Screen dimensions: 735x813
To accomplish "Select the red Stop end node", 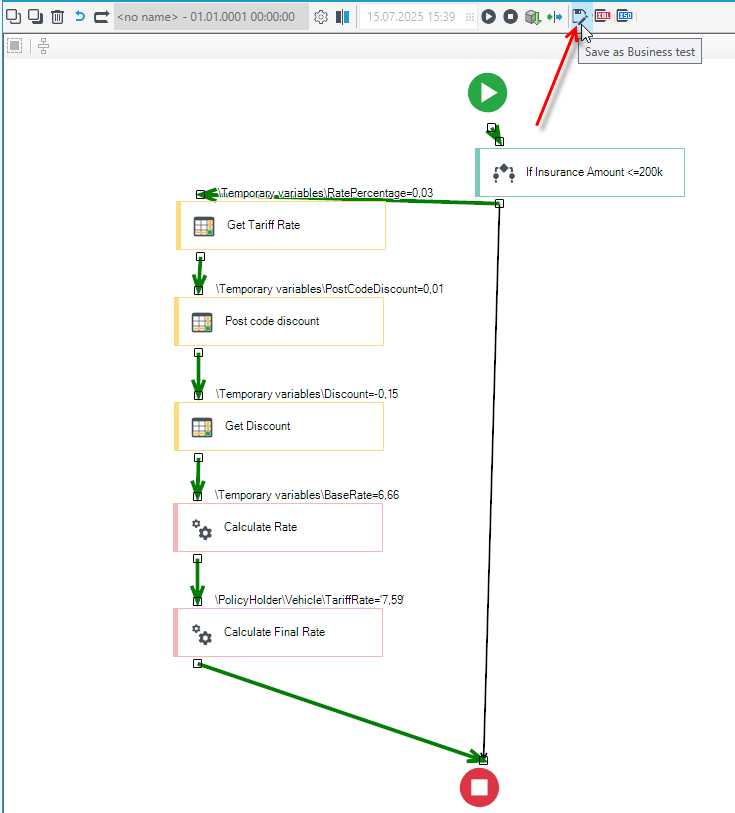I will click(x=479, y=788).
